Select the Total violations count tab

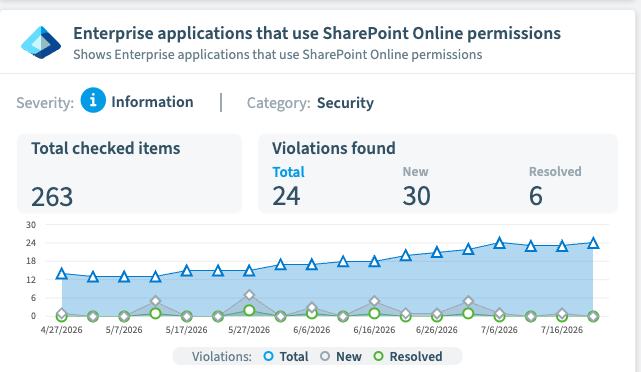tap(288, 172)
